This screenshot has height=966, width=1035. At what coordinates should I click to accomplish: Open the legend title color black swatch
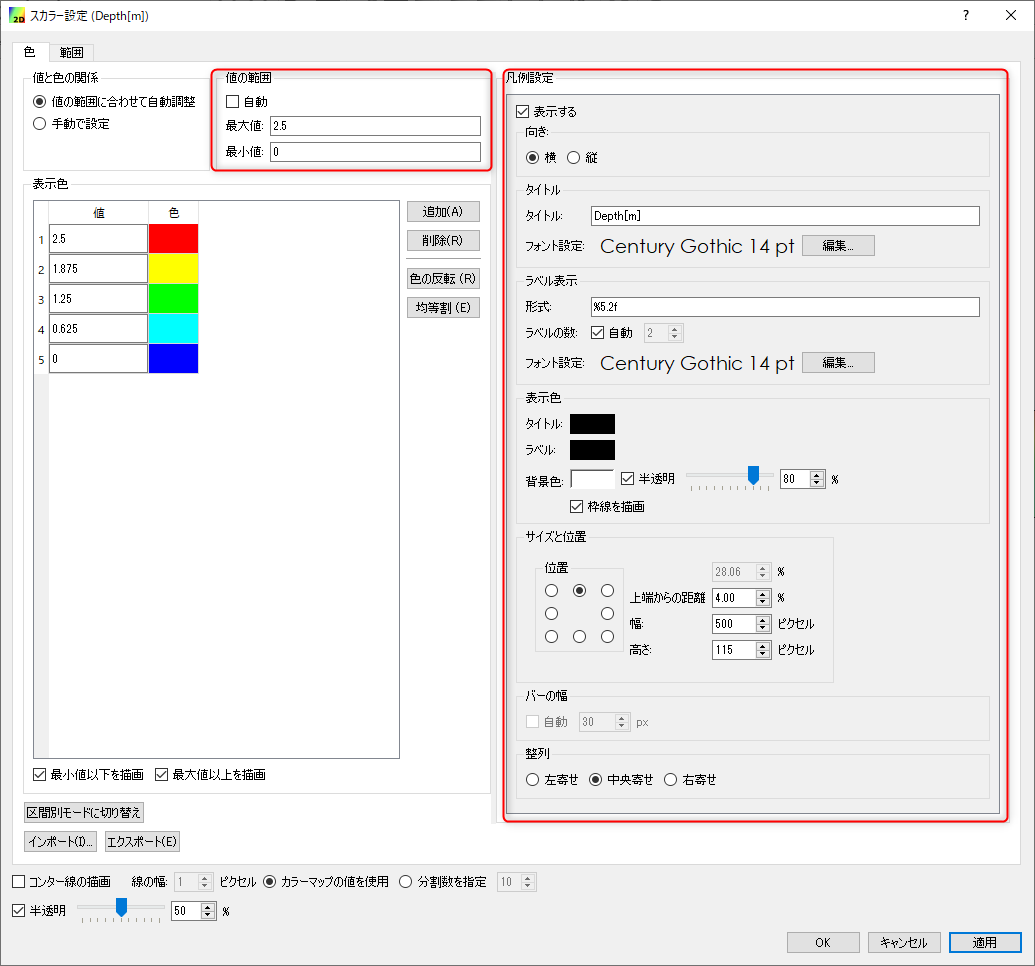592,424
